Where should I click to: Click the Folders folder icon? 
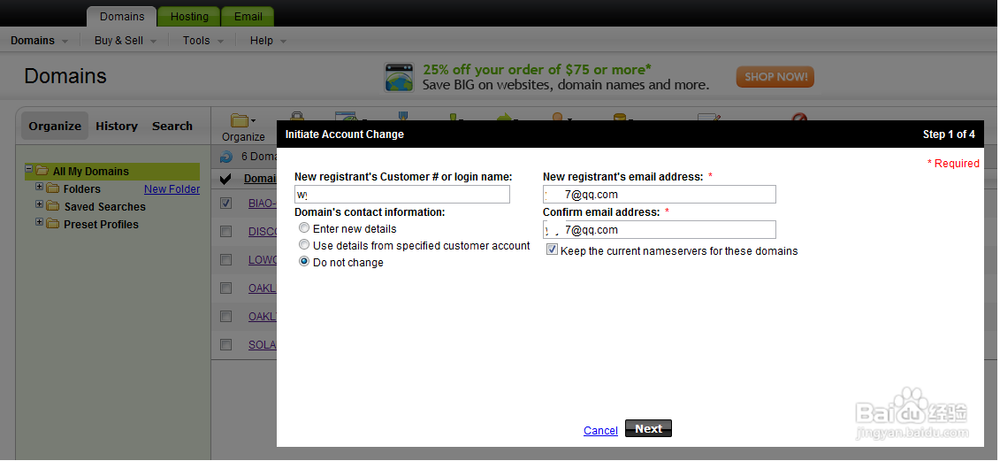coord(53,189)
